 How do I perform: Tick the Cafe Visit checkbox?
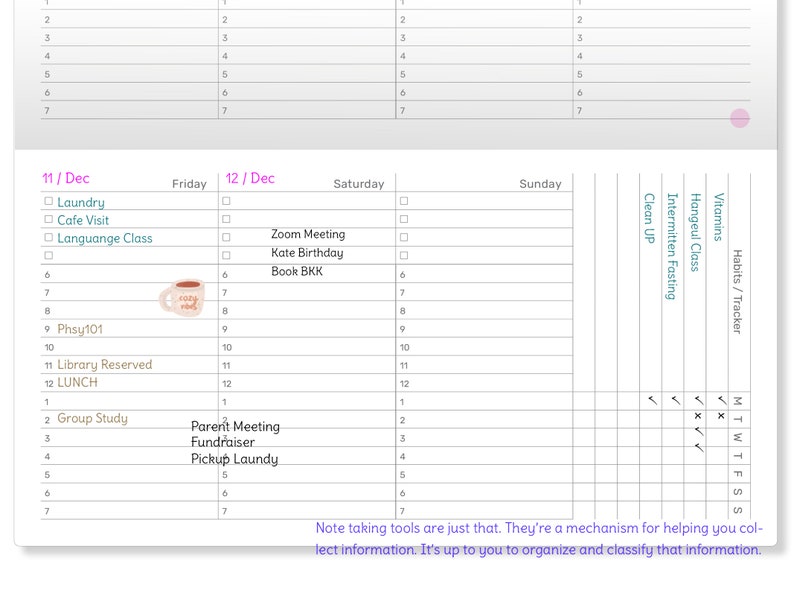49,219
